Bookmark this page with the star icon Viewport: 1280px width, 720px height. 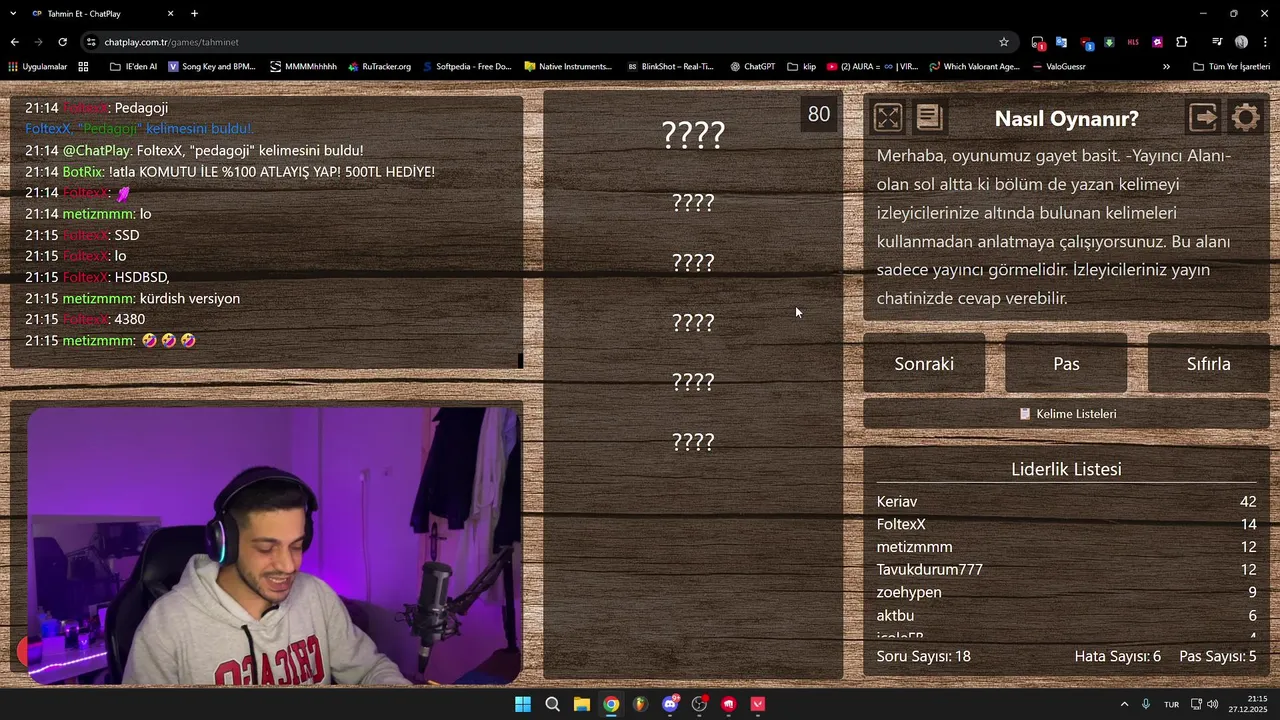click(1004, 42)
